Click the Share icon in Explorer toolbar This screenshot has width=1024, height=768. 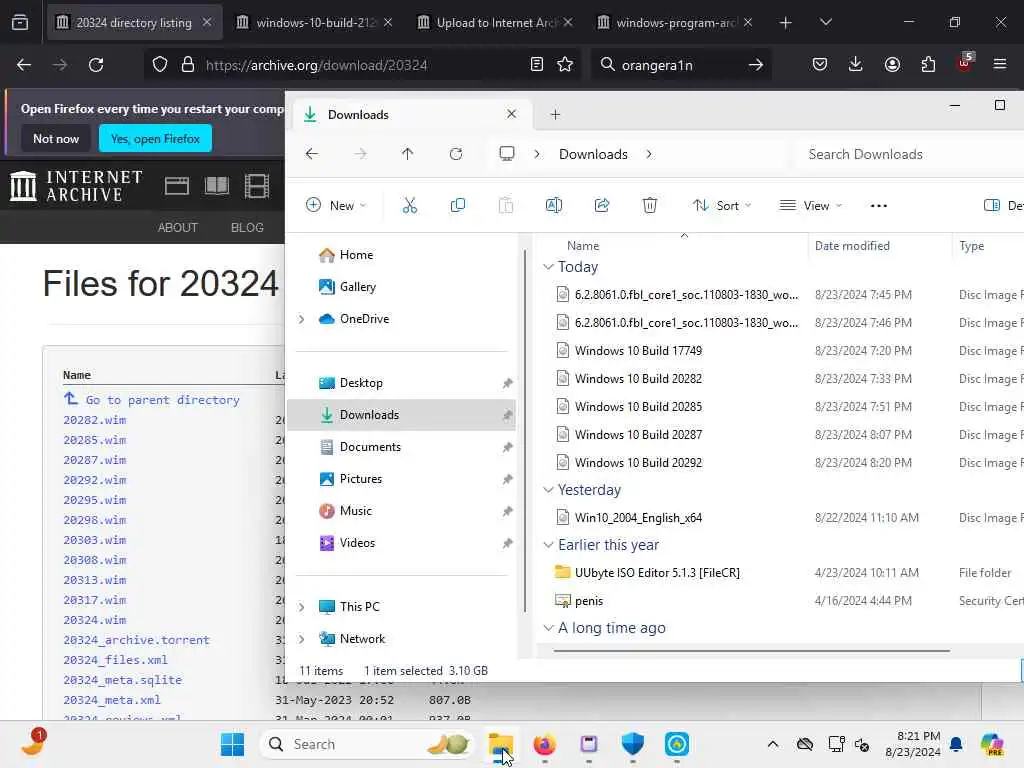click(x=601, y=206)
